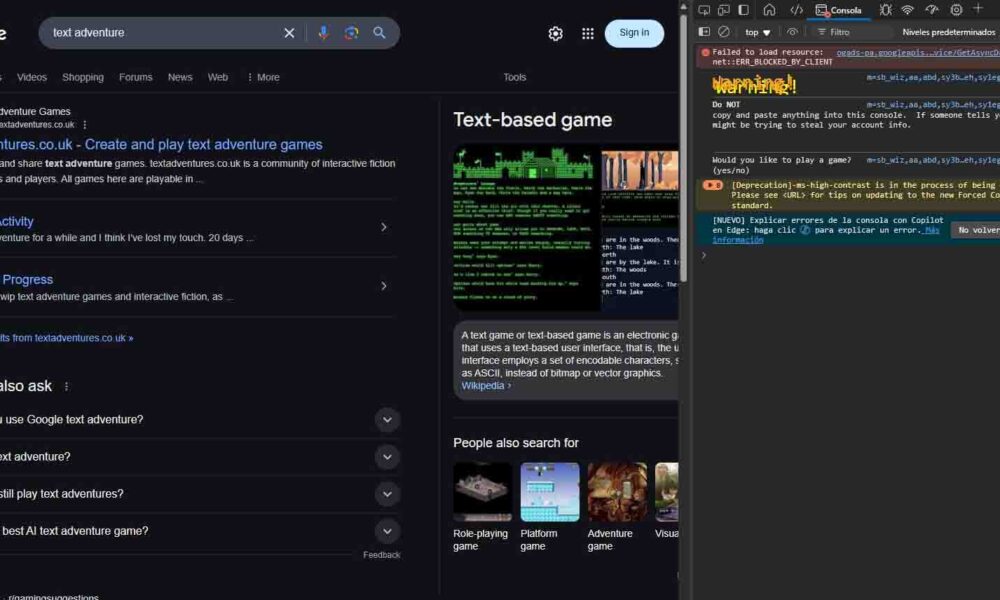Viewport: 1000px width, 600px height.
Task: Toggle the DevTools activity bar panel icon
Action: 744,10
